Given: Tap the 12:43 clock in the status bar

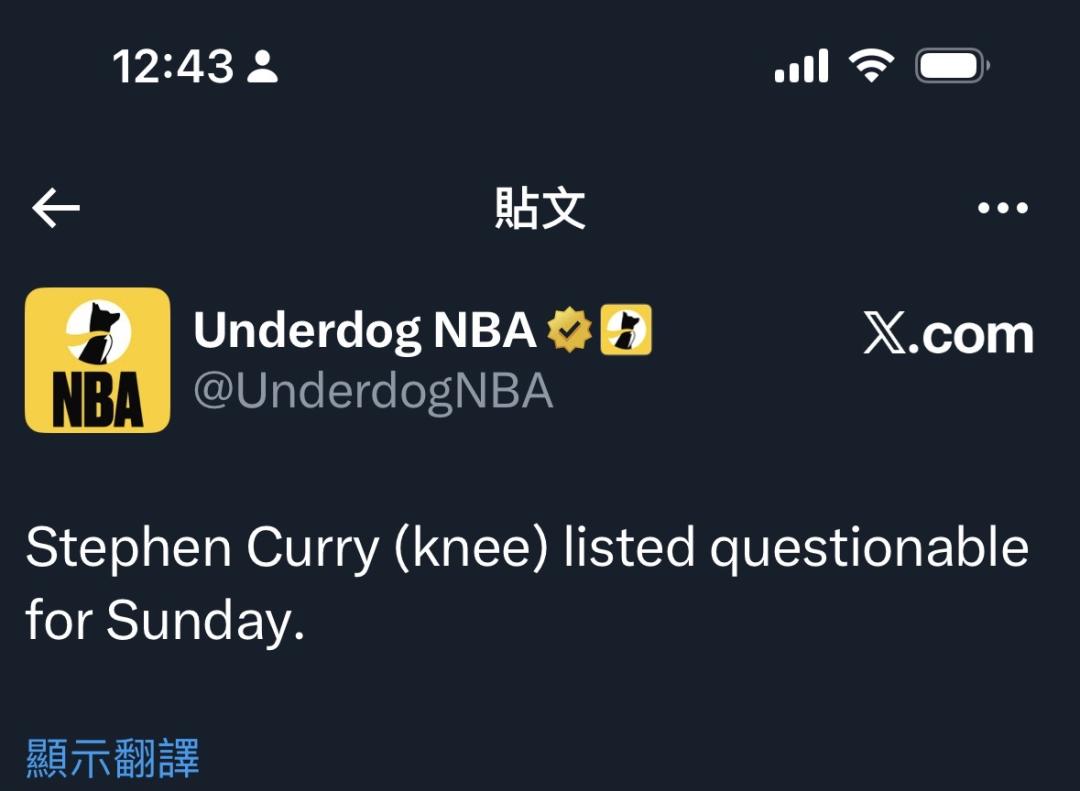Looking at the screenshot, I should pos(172,68).
